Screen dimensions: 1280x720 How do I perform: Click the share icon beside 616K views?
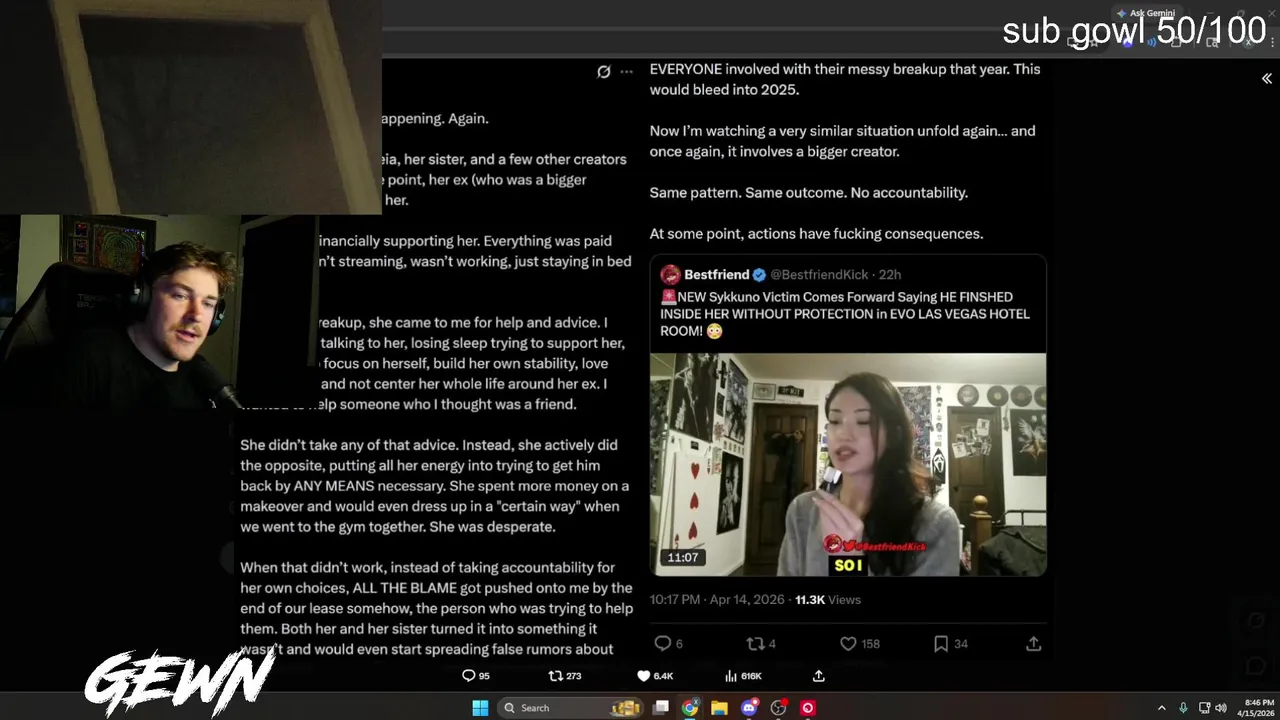pyautogui.click(x=818, y=676)
